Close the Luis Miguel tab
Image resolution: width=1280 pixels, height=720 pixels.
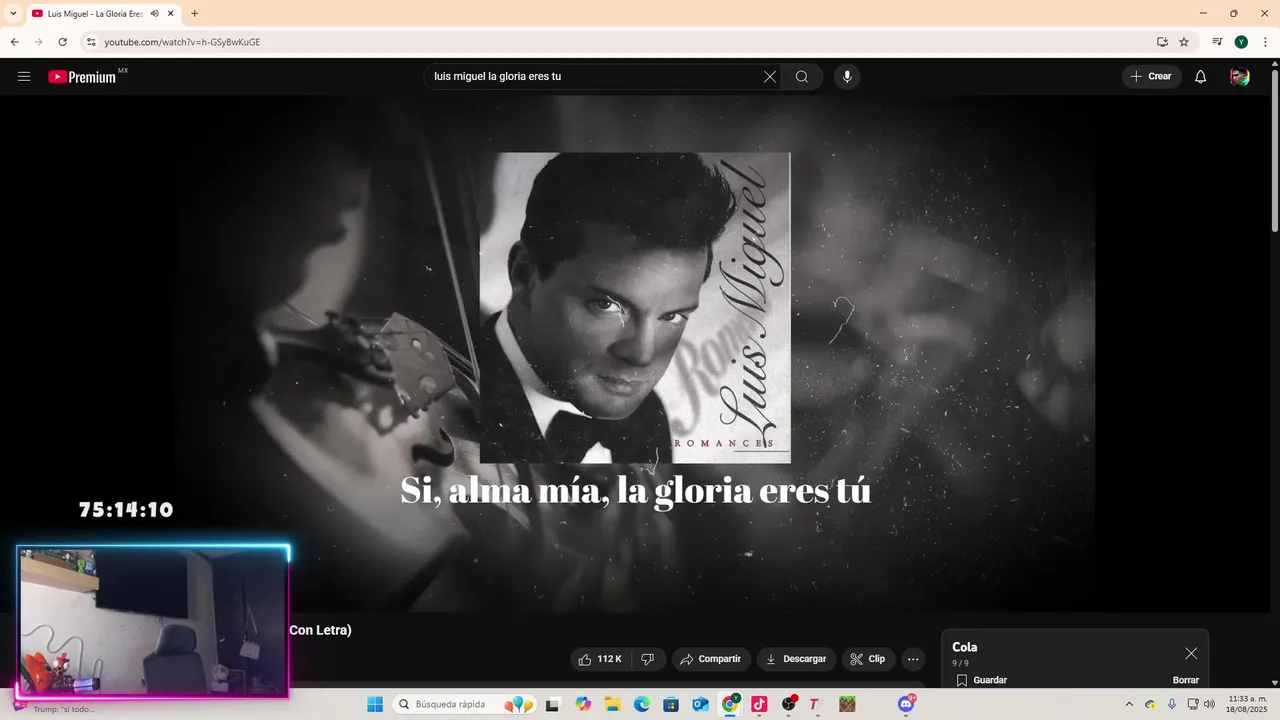171,14
